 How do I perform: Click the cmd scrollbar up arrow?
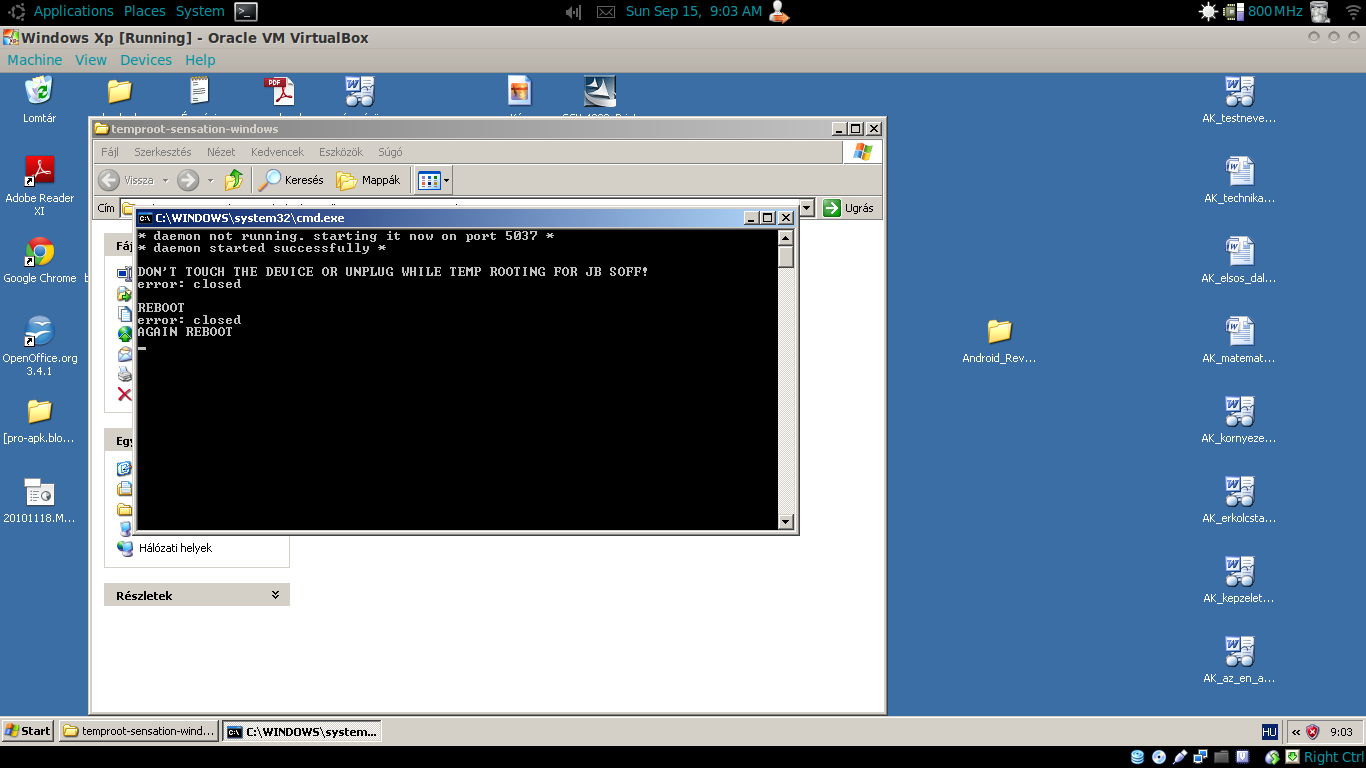[x=786, y=238]
